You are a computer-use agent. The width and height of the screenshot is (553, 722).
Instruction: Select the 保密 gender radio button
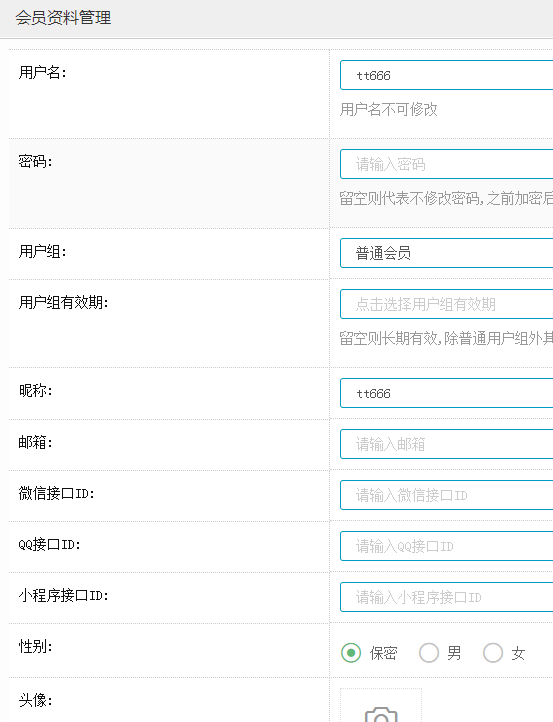click(351, 653)
